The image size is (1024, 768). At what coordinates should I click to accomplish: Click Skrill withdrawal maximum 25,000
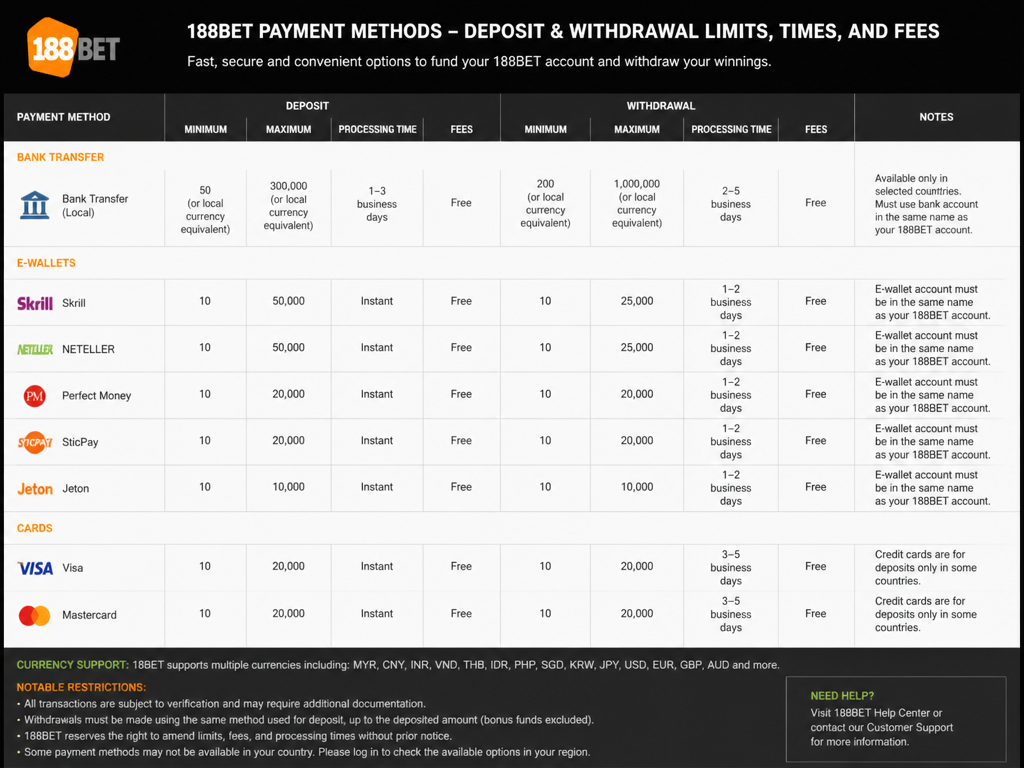coord(637,301)
